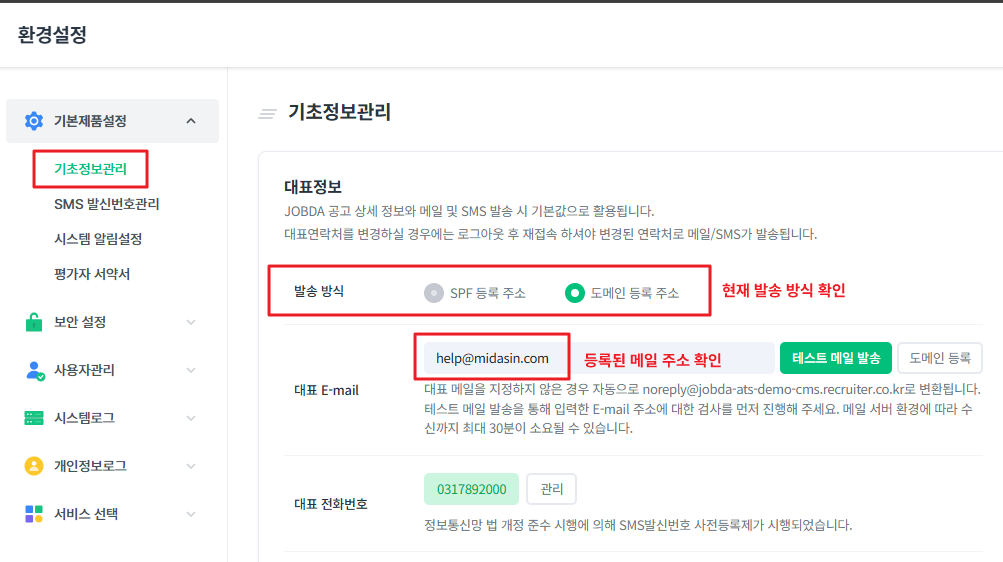Click the gear icon beside 기본제품설정
The width and height of the screenshot is (1003, 562).
[x=34, y=121]
